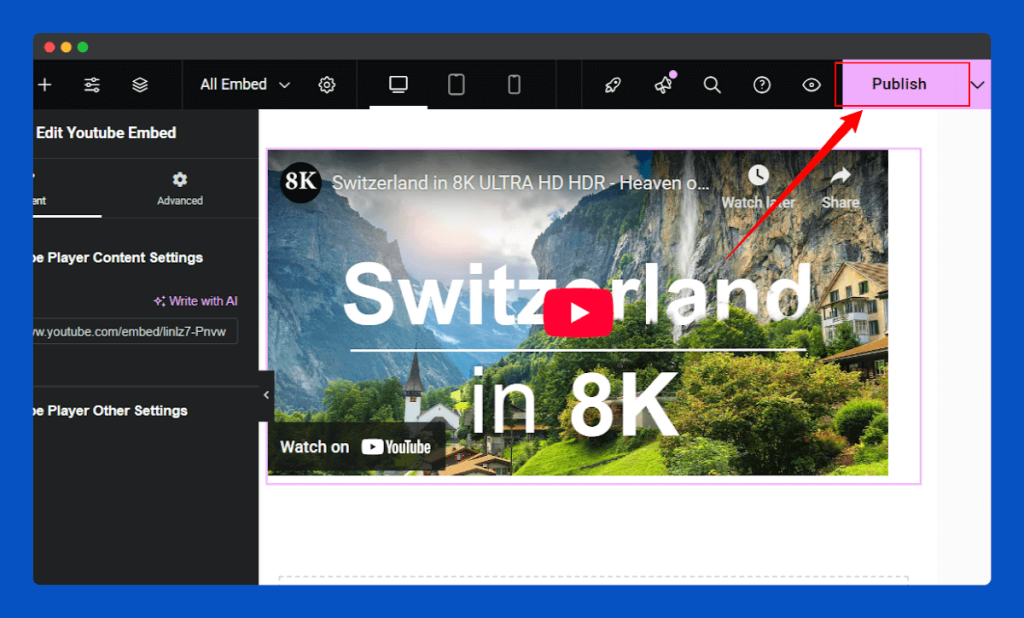Collapse the Edit Youtube Embed panel

[265, 396]
